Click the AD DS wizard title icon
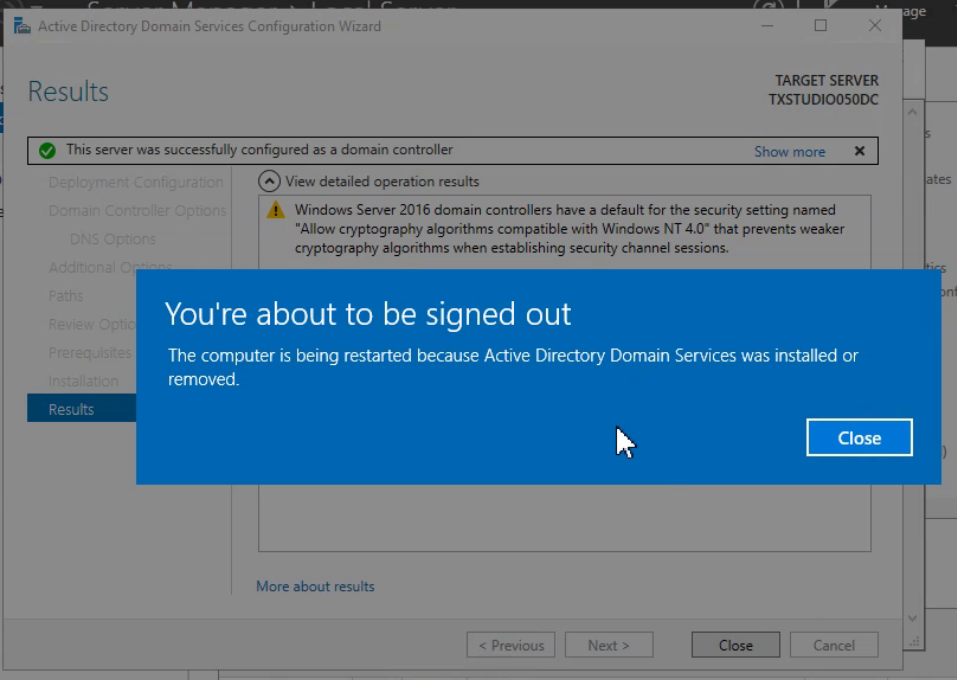This screenshot has width=957, height=680. click(22, 26)
